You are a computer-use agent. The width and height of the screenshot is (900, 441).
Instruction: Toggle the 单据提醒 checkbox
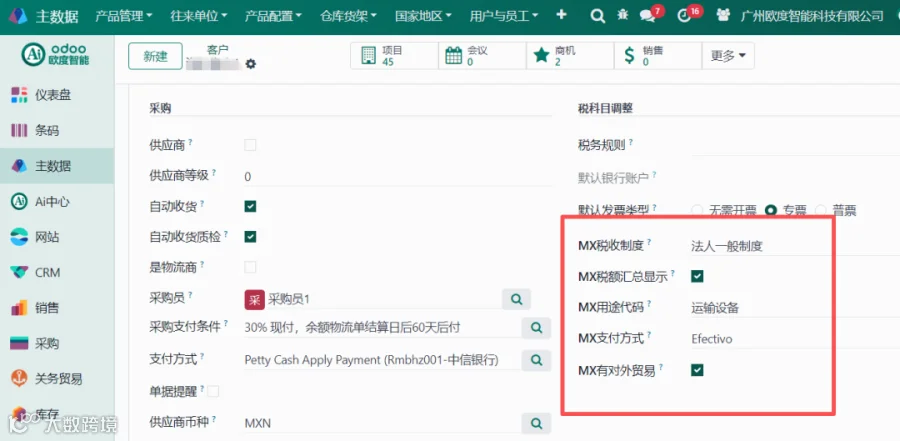coord(213,392)
